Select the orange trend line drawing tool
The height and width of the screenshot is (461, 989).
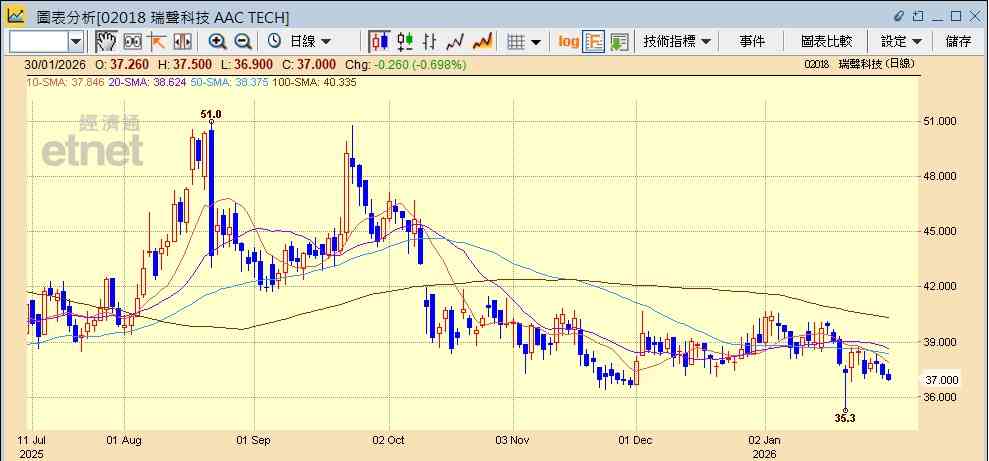click(x=156, y=42)
